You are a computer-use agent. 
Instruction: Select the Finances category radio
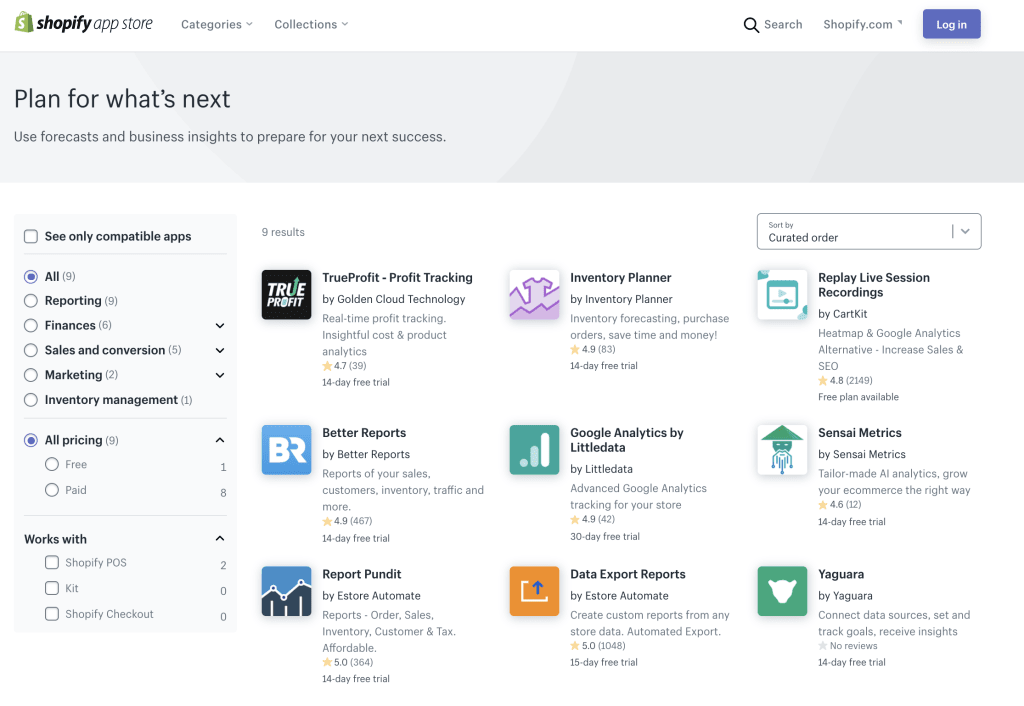(x=31, y=325)
